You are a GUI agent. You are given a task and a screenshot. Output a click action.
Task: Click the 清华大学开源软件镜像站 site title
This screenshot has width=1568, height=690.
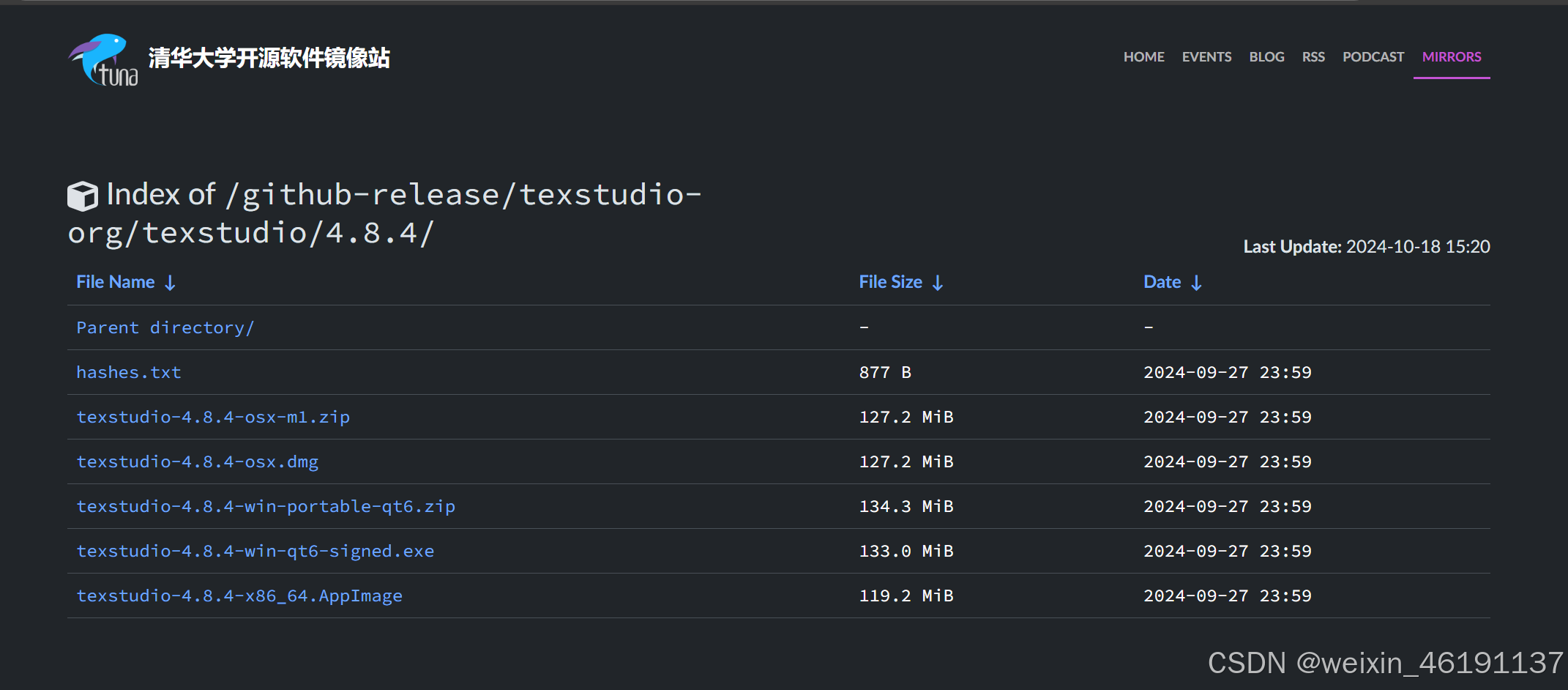click(x=269, y=57)
